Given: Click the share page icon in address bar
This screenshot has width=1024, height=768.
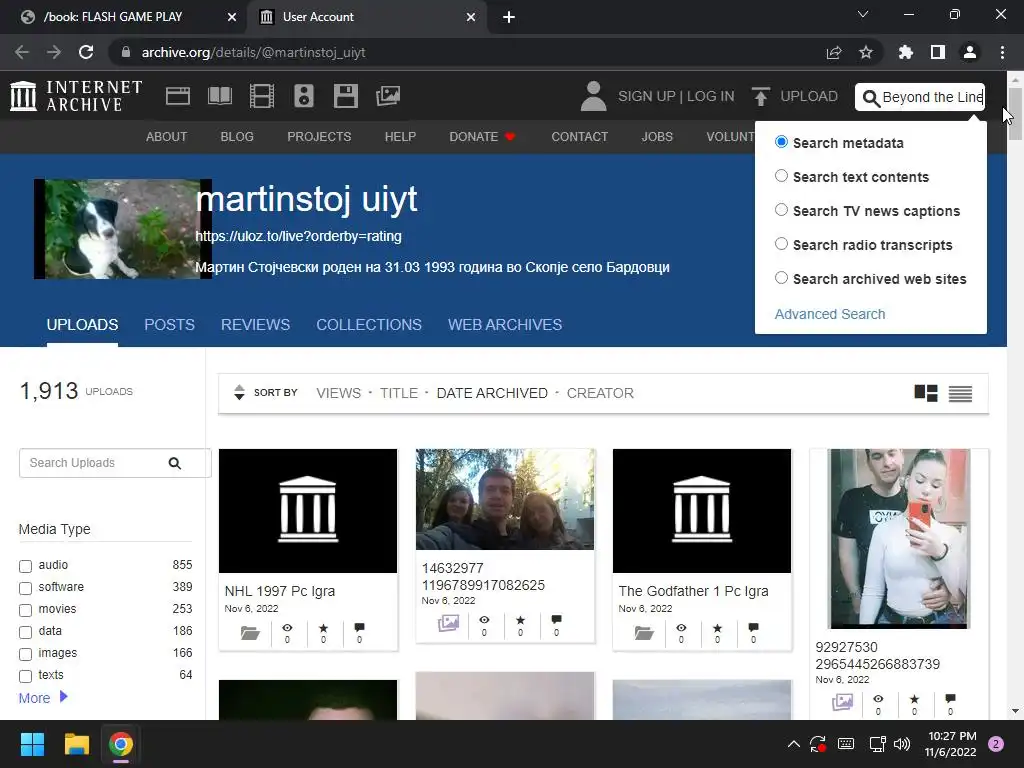Looking at the screenshot, I should pos(834,52).
